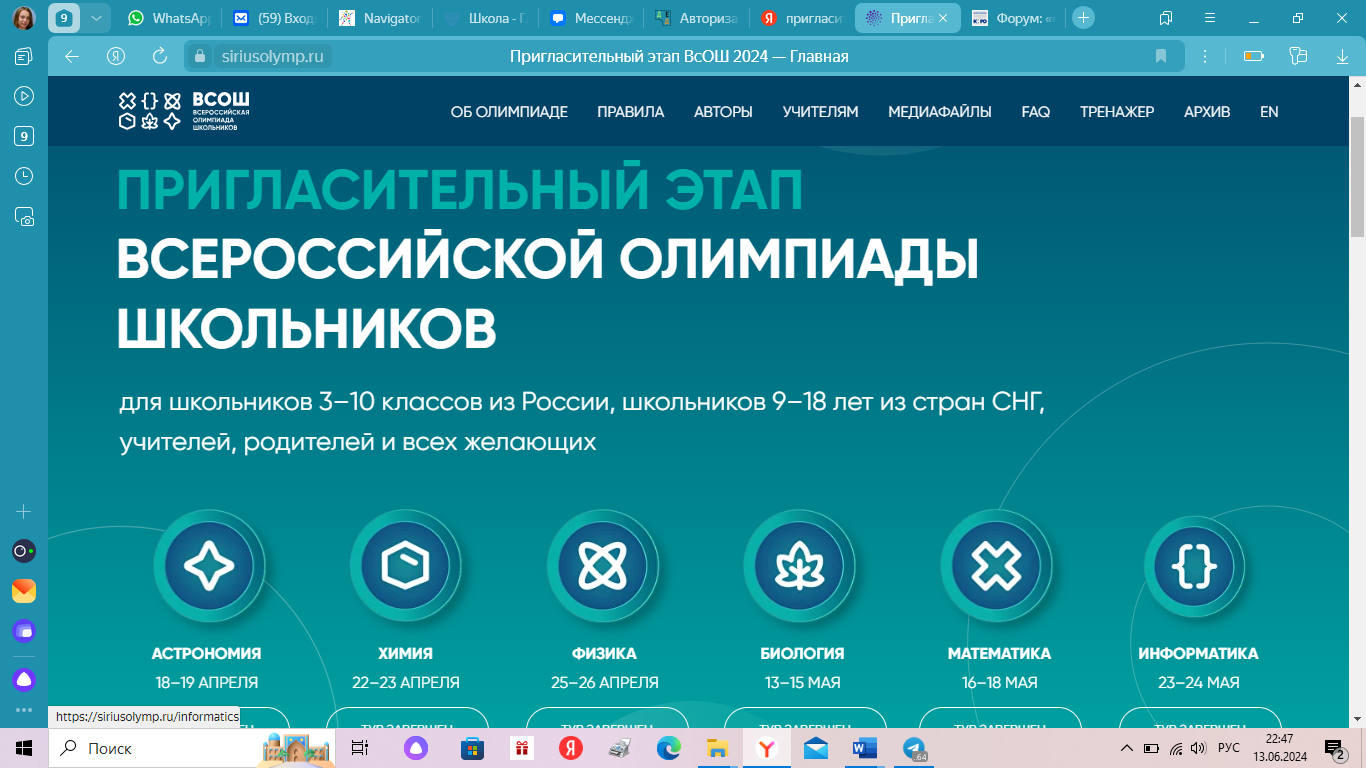The width and height of the screenshot is (1366, 768).
Task: Click the МАТЕМАТИКА subject title
Action: pyautogui.click(x=999, y=653)
